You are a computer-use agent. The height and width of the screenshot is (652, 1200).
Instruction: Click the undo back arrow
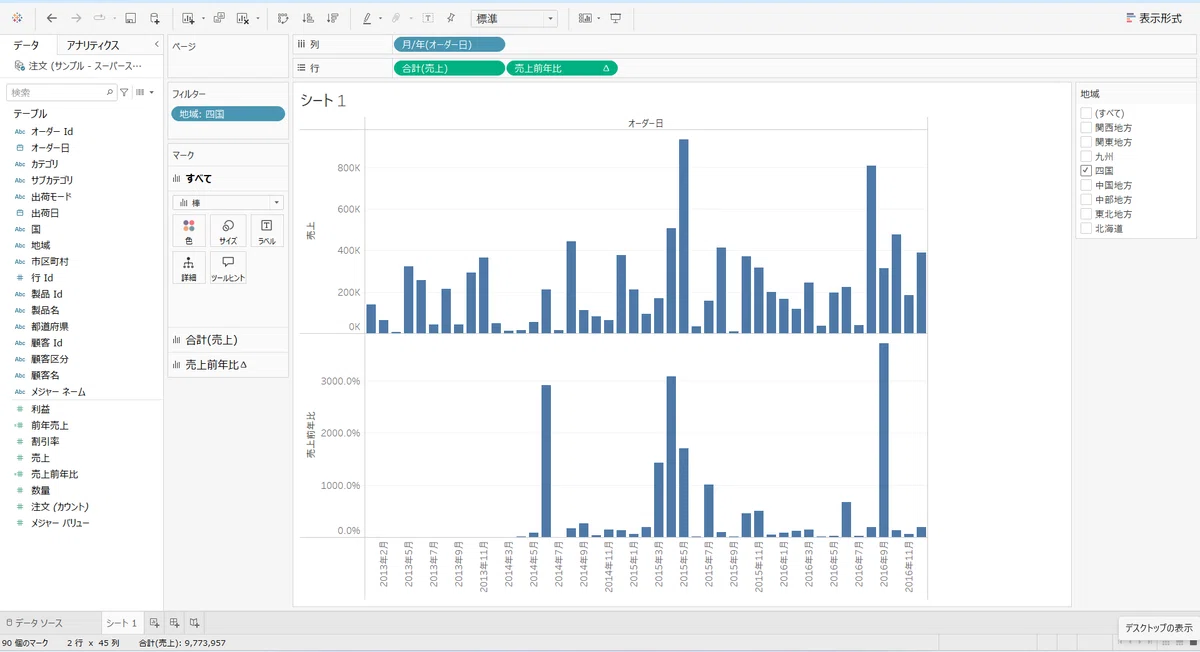[x=52, y=18]
